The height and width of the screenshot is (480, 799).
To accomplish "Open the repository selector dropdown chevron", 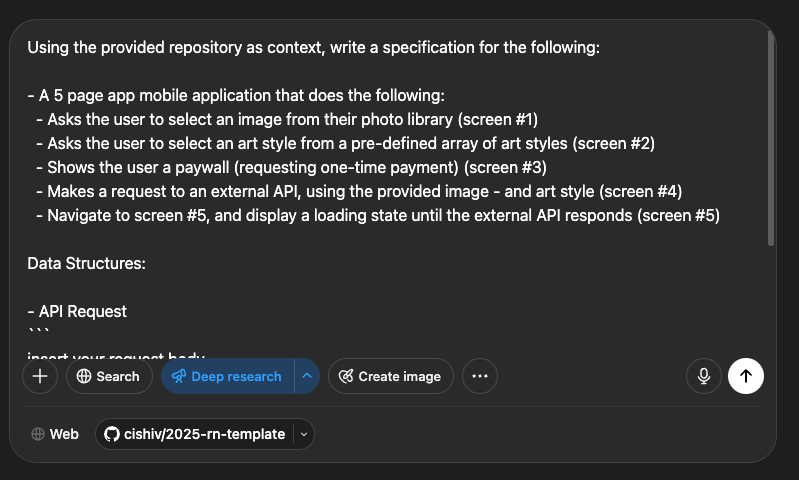I will click(303, 434).
